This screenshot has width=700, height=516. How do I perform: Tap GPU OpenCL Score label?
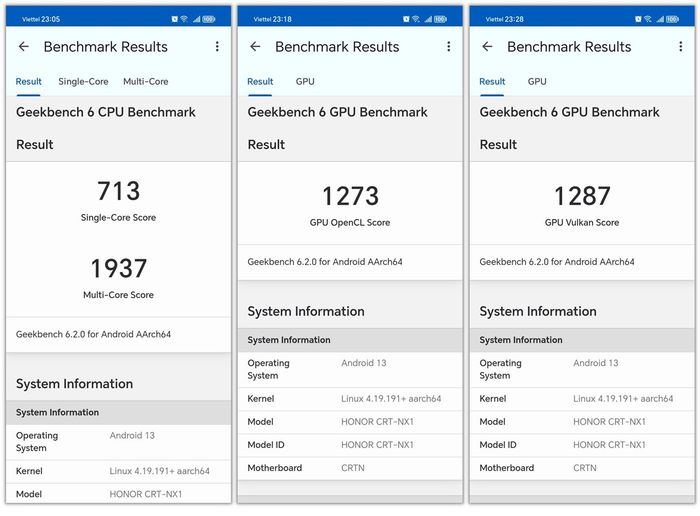point(350,223)
